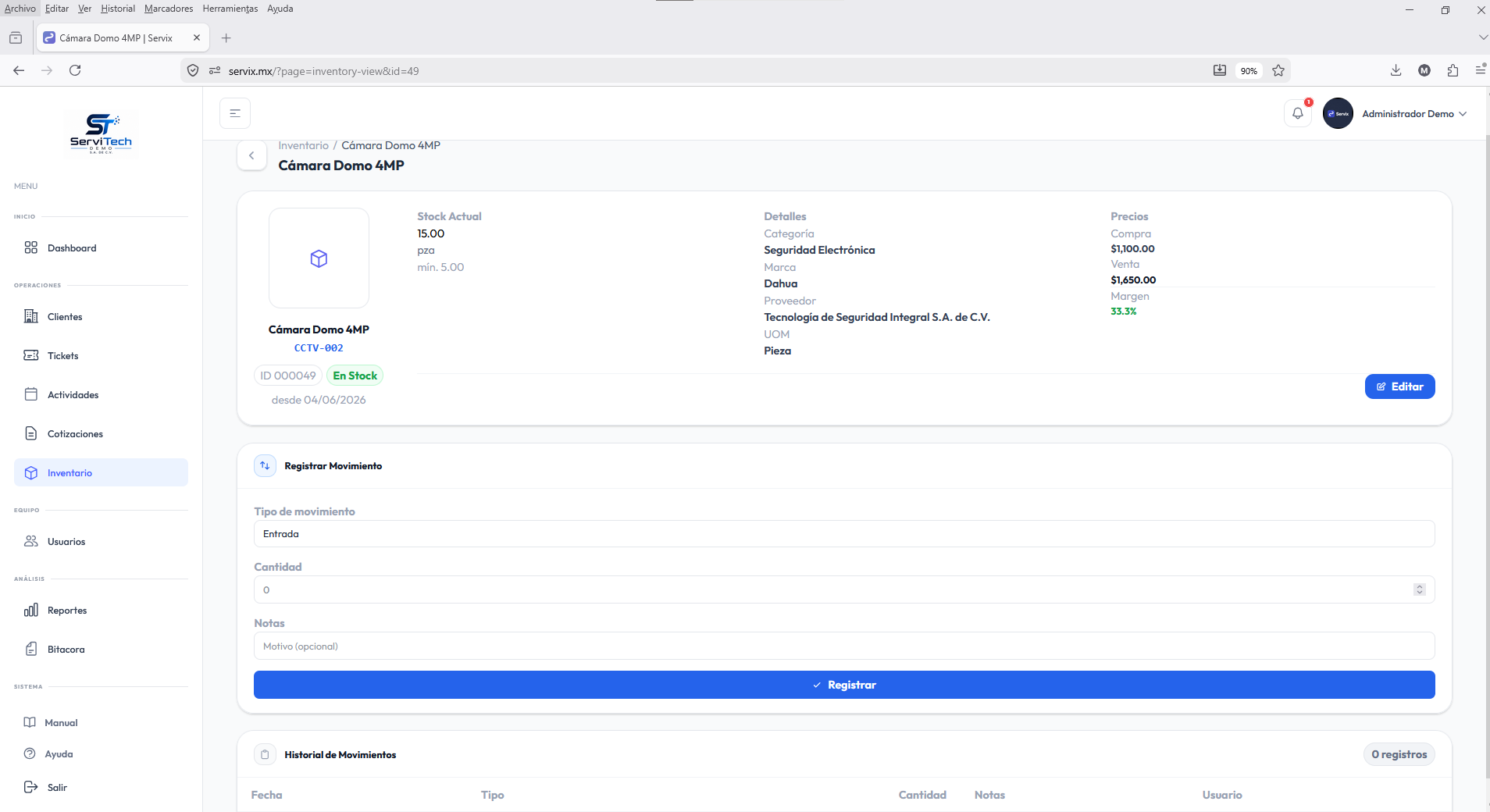Click the product box placeholder image
Screen dimensions: 1490x812
tap(319, 258)
